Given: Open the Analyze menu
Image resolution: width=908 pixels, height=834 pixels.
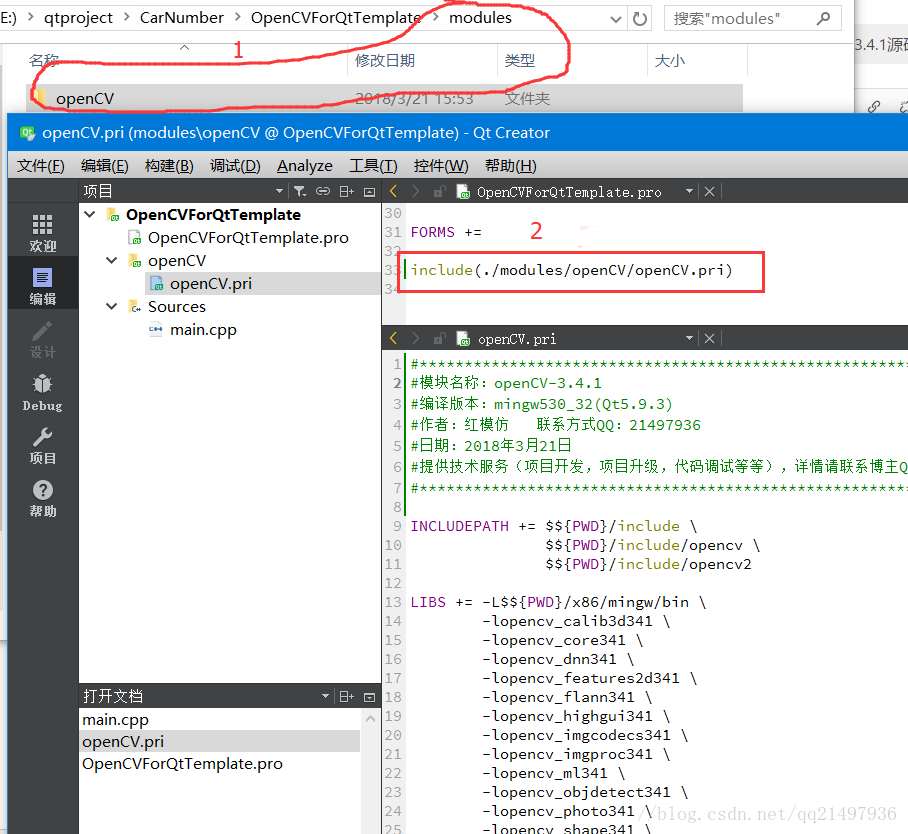Looking at the screenshot, I should (x=305, y=166).
